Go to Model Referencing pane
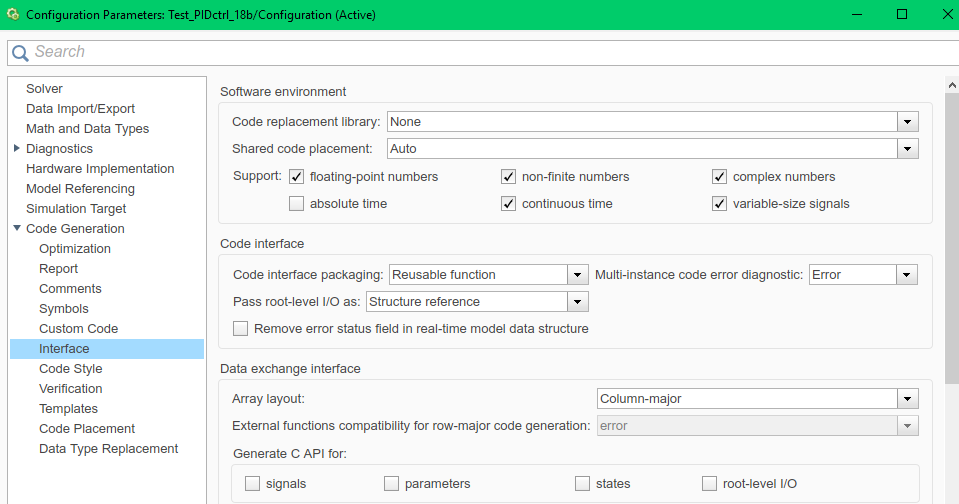Image resolution: width=959 pixels, height=504 pixels. (80, 189)
